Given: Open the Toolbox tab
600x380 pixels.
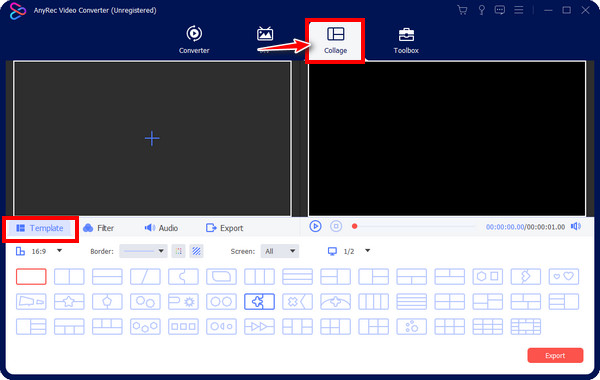Looking at the screenshot, I should (x=406, y=40).
